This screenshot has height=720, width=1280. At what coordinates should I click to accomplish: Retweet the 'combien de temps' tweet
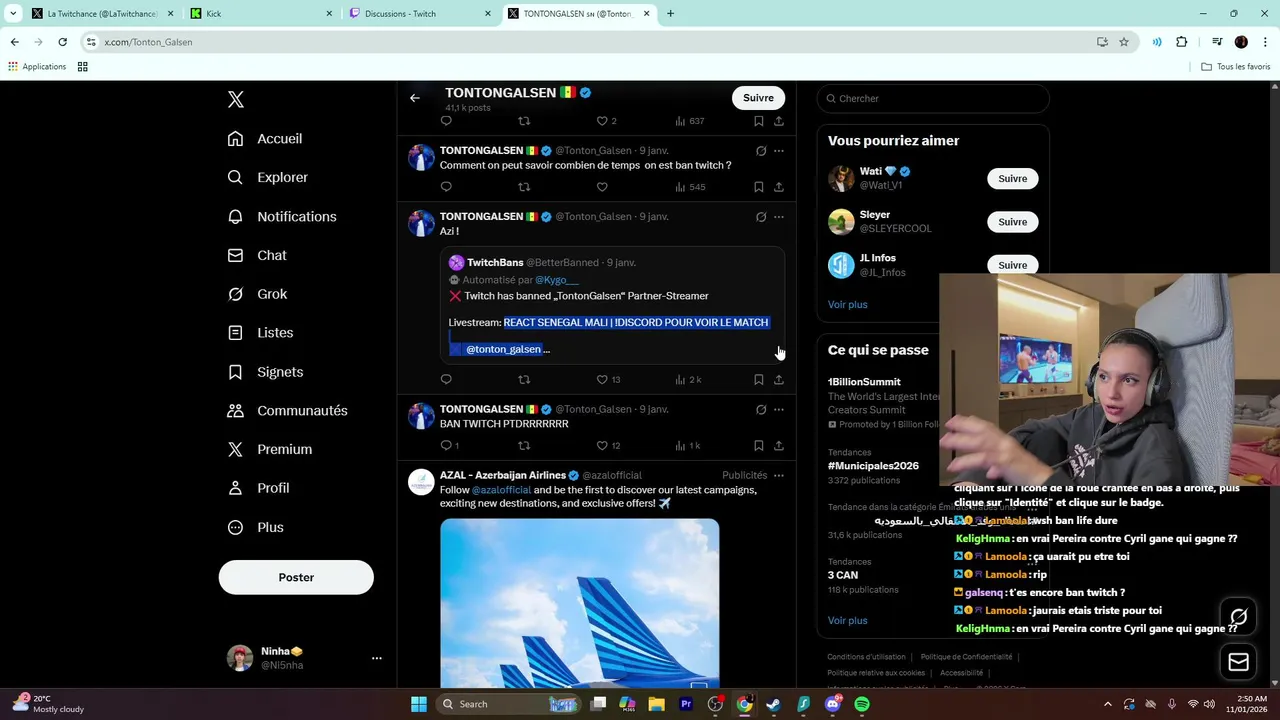coord(524,187)
